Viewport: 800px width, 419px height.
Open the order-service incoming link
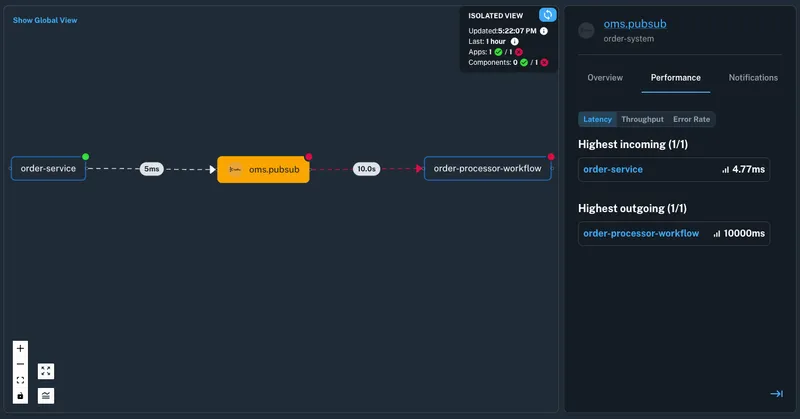click(x=613, y=170)
